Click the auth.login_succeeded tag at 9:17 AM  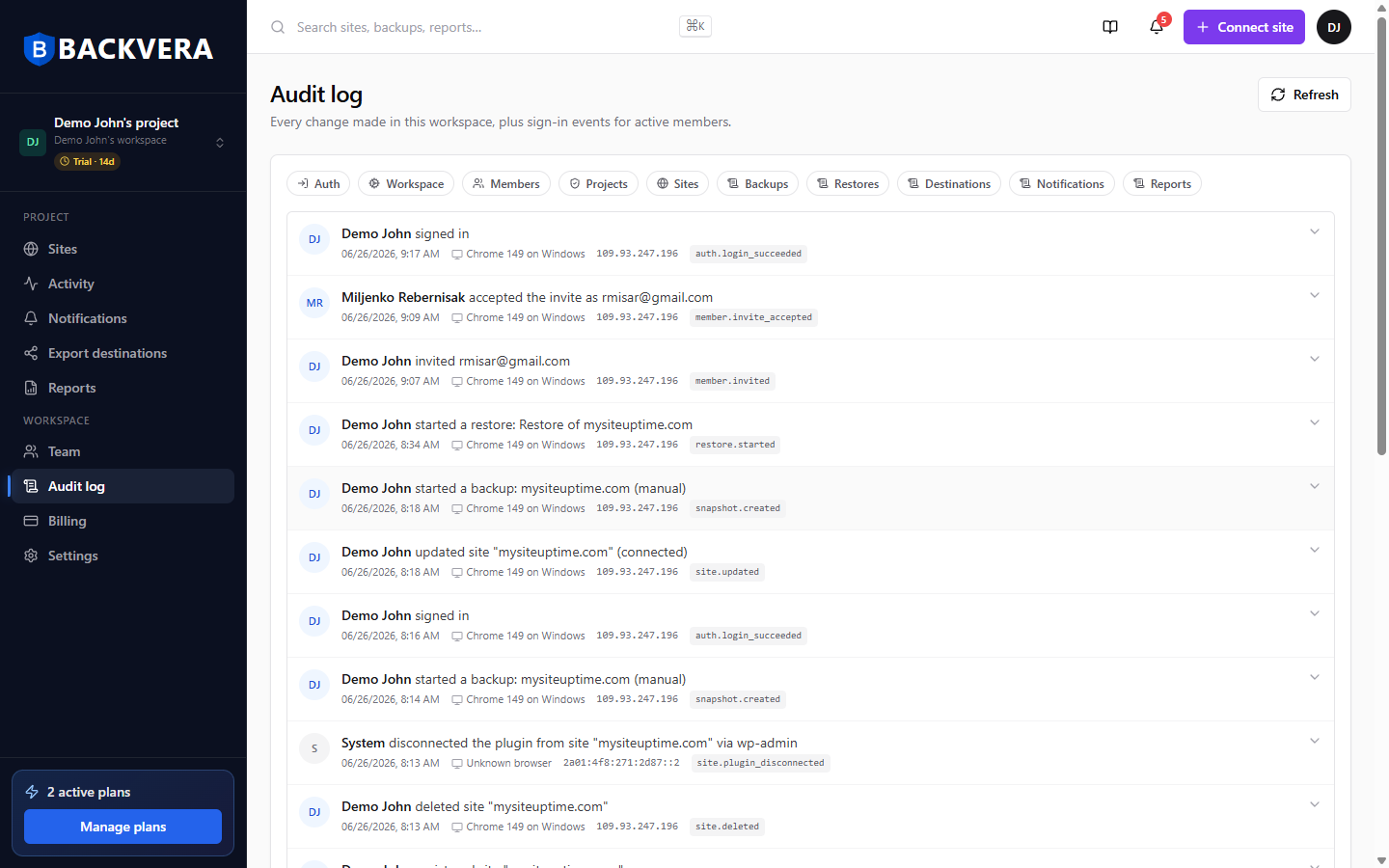(749, 254)
